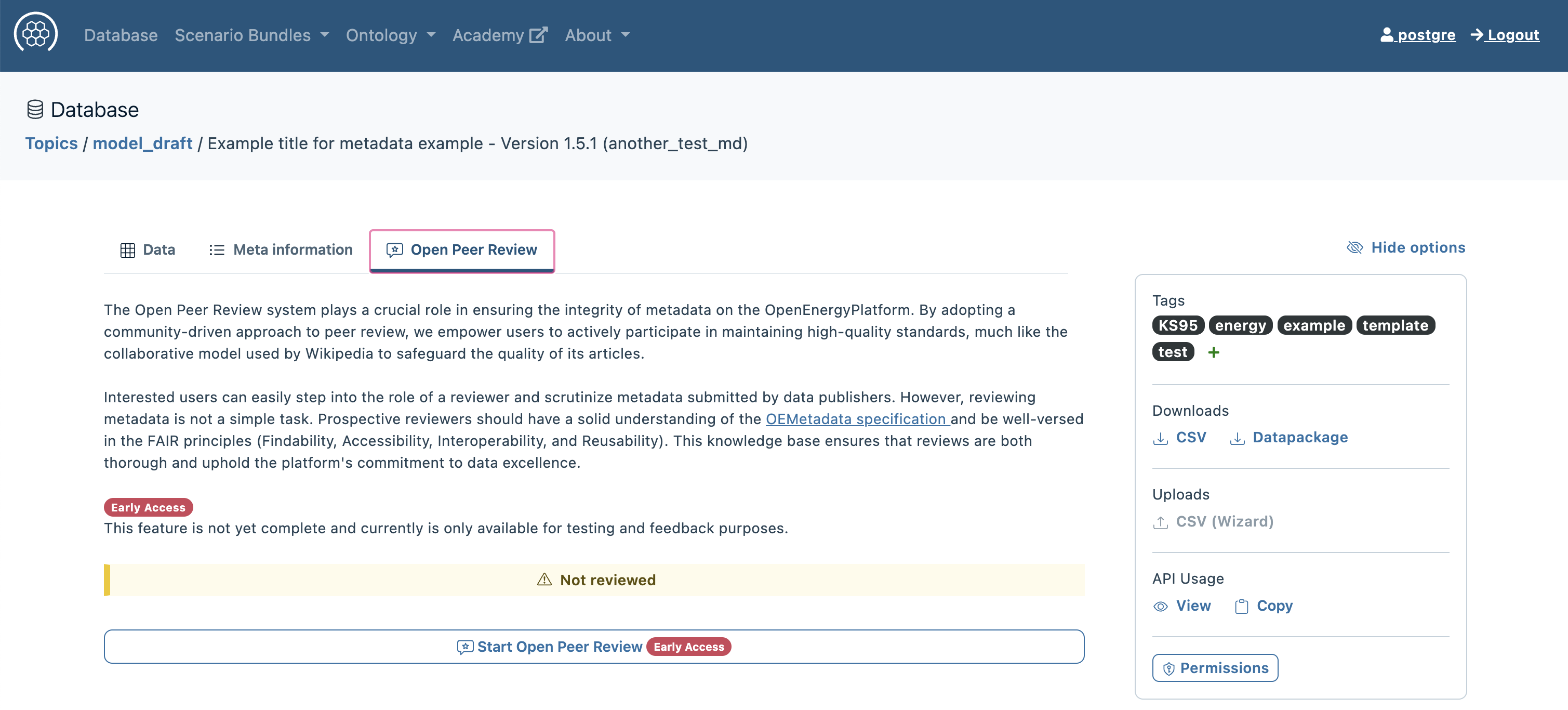Click the postgre user profile icon

(x=1387, y=35)
